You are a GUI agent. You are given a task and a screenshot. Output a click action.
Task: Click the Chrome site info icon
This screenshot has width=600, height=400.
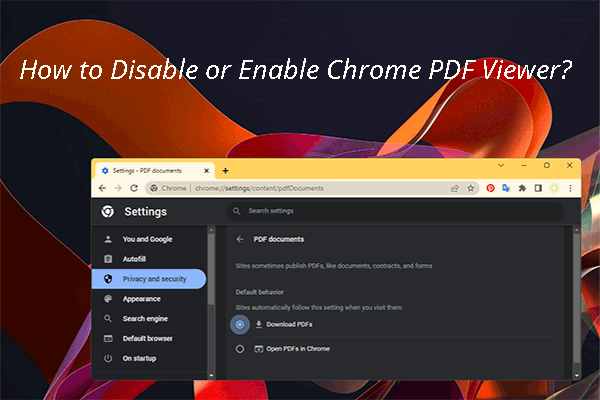click(x=154, y=188)
